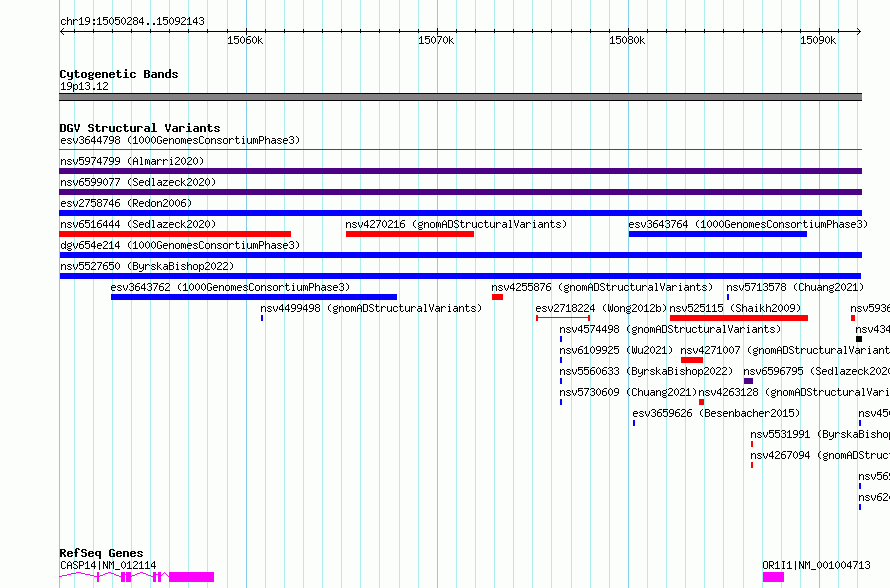Open the nsv4499498 (gnomADStructuralVariants) label
Image resolution: width=890 pixels, height=588 pixels.
coord(371,308)
